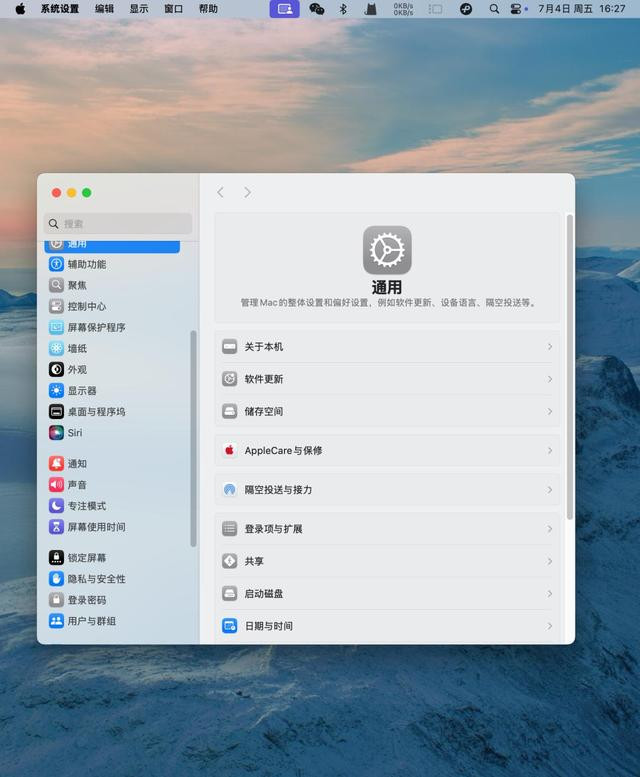The image size is (640, 777).
Task: Open the 帮助 menu
Action: 208,9
